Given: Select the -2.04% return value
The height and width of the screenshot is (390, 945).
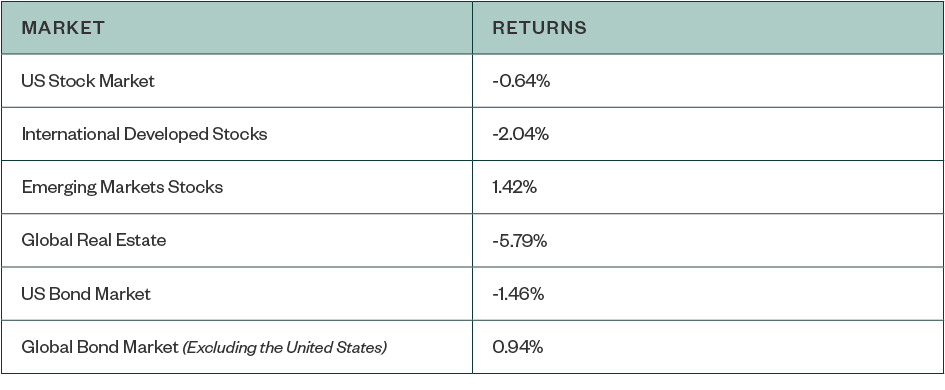Looking at the screenshot, I should pyautogui.click(x=521, y=134).
